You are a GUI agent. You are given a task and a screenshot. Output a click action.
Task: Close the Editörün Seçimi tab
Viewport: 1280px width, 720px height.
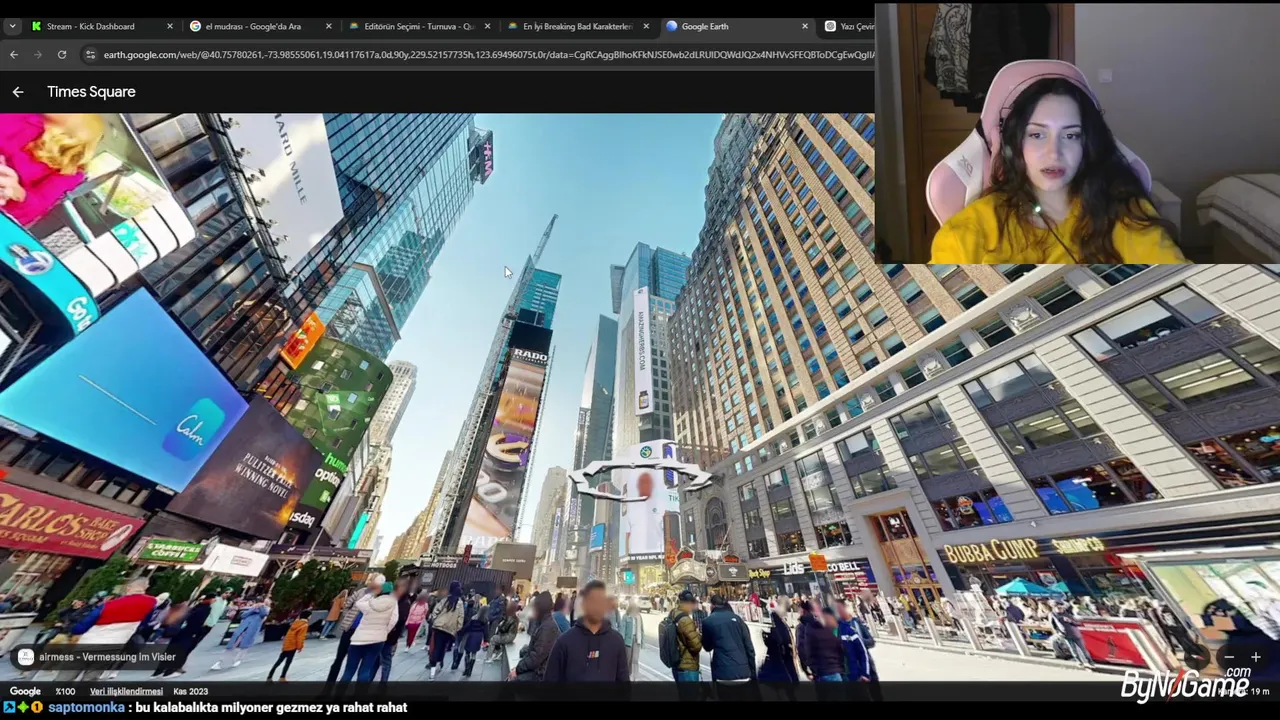click(487, 26)
